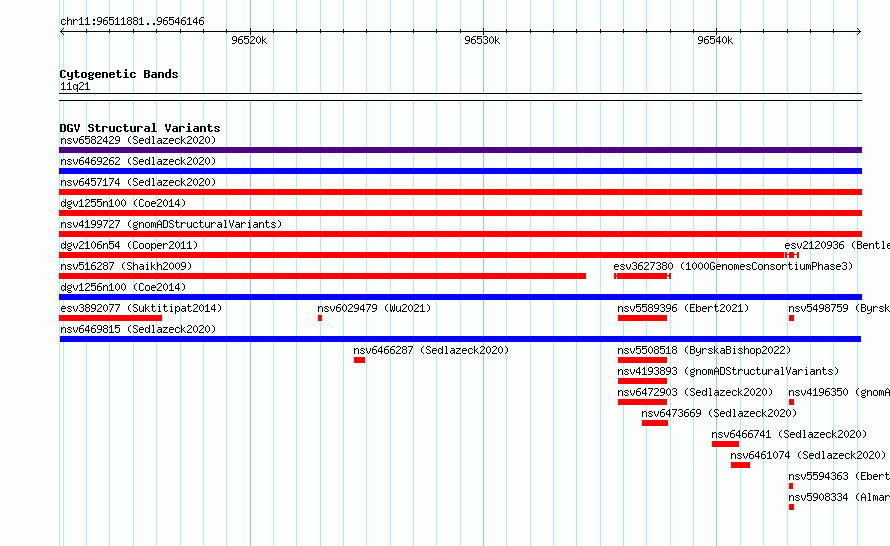This screenshot has width=890, height=546.
Task: Click the DGV Structural Variants track title
Action: point(140,128)
